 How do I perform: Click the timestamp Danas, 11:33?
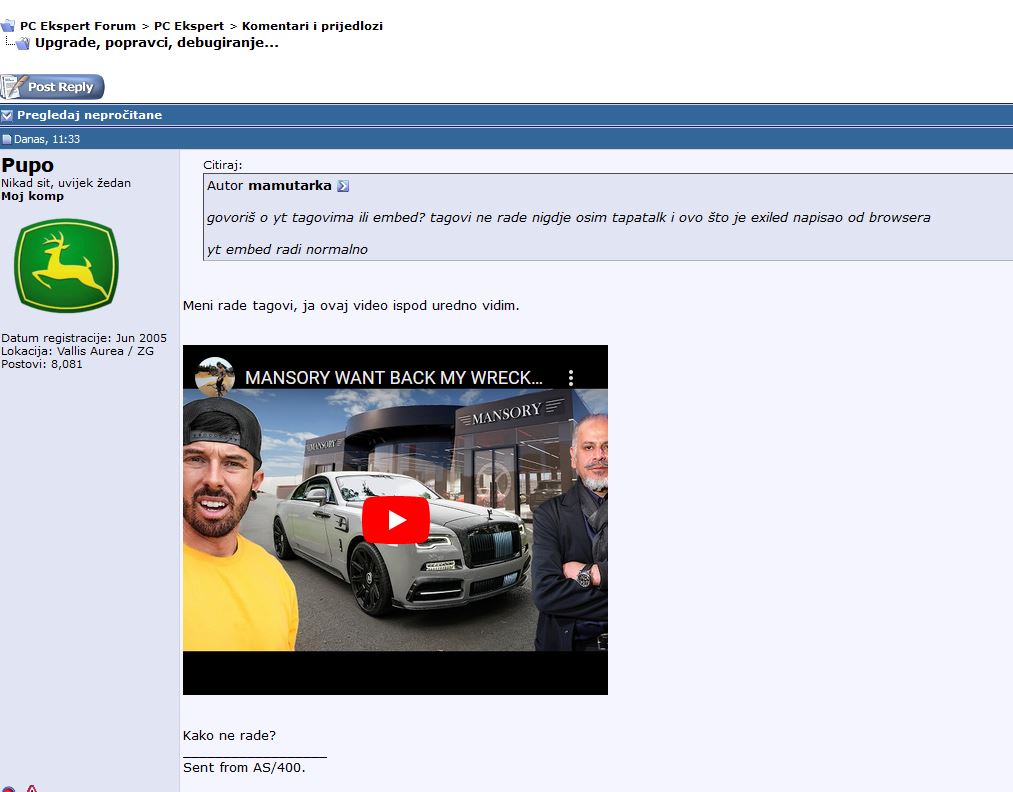[47, 139]
